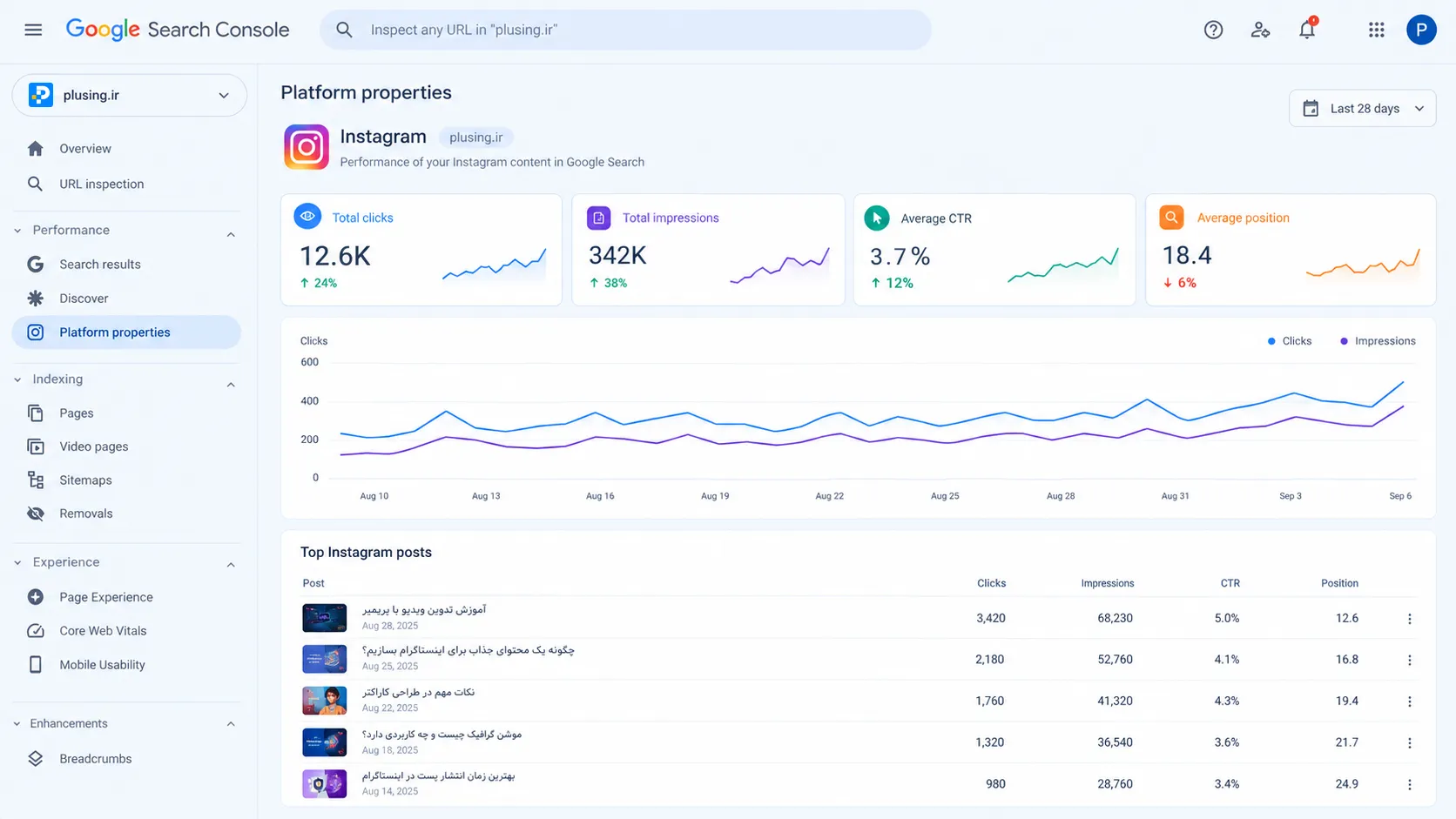Open the notifications bell
The image size is (1456, 819).
(1307, 30)
